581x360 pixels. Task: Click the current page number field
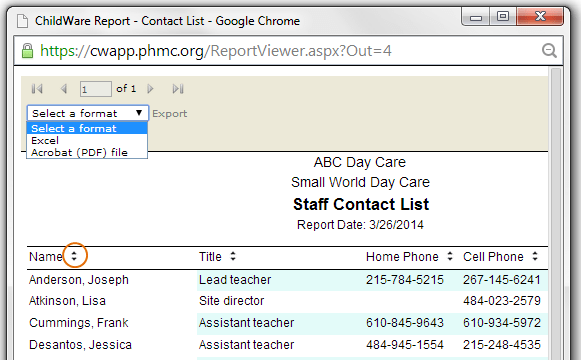click(96, 89)
